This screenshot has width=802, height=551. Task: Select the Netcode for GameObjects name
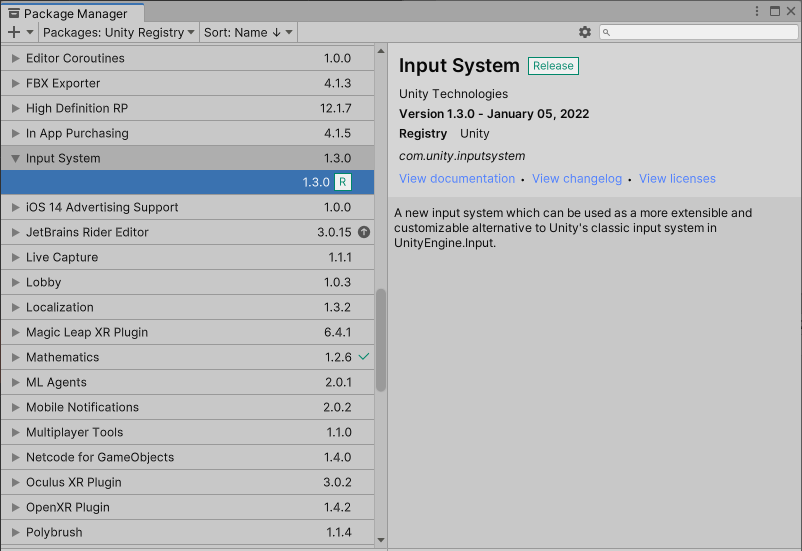[x=100, y=457]
